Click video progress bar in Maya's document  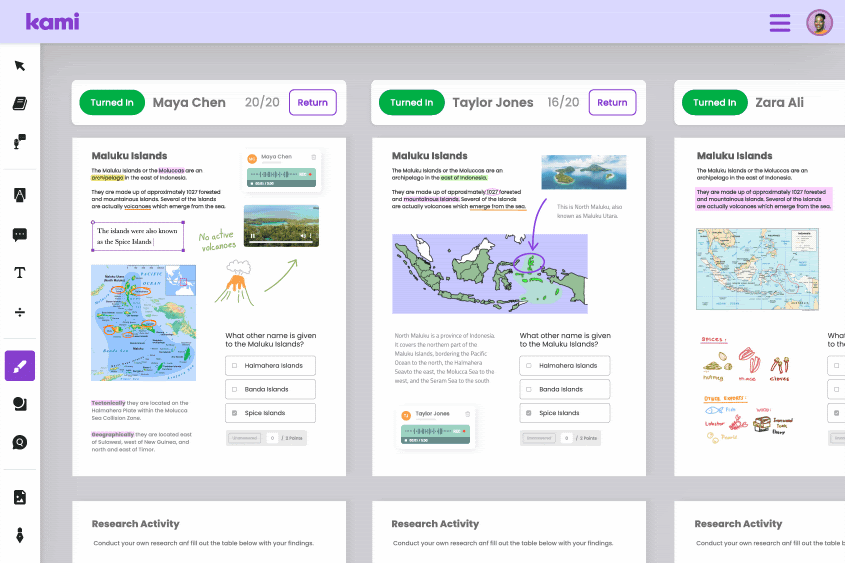coord(281,242)
